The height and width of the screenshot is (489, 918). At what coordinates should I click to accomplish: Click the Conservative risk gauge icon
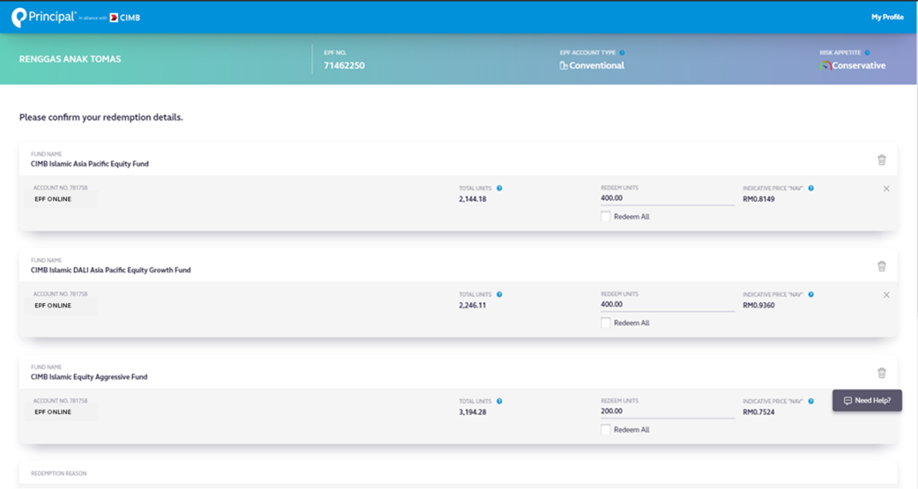[x=825, y=66]
